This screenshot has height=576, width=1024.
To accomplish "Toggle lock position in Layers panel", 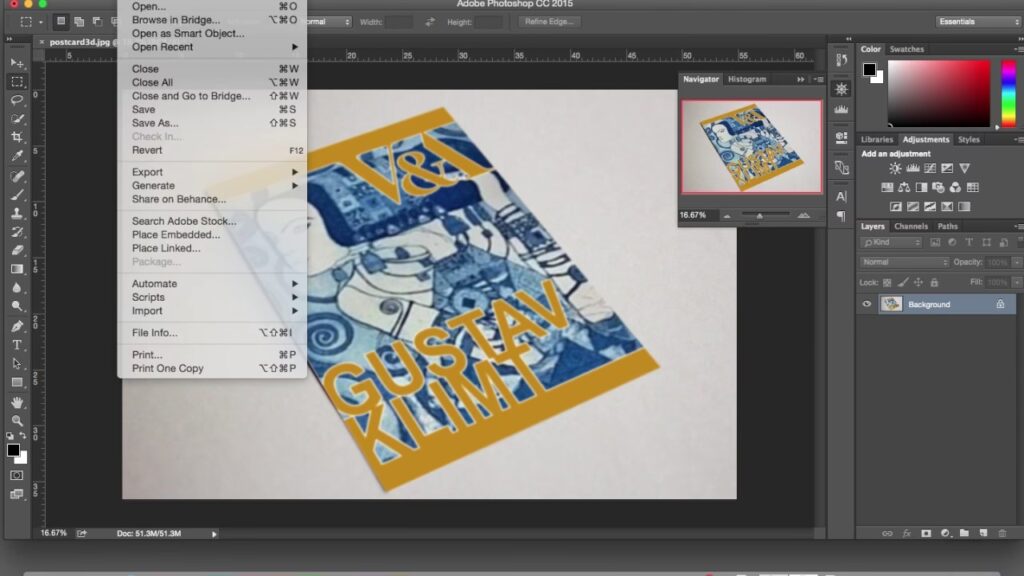I will click(x=918, y=283).
